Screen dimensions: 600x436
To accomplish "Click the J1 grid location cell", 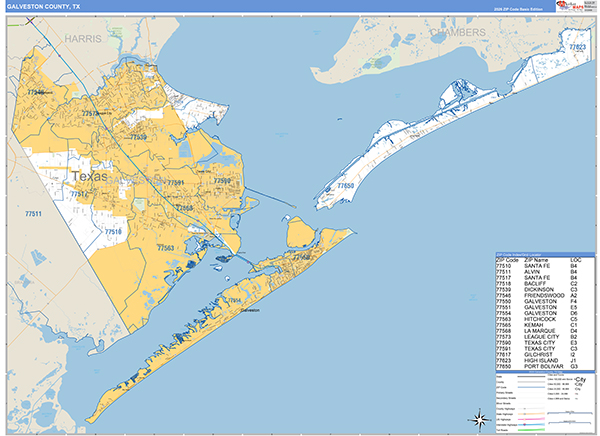I will (x=573, y=361).
